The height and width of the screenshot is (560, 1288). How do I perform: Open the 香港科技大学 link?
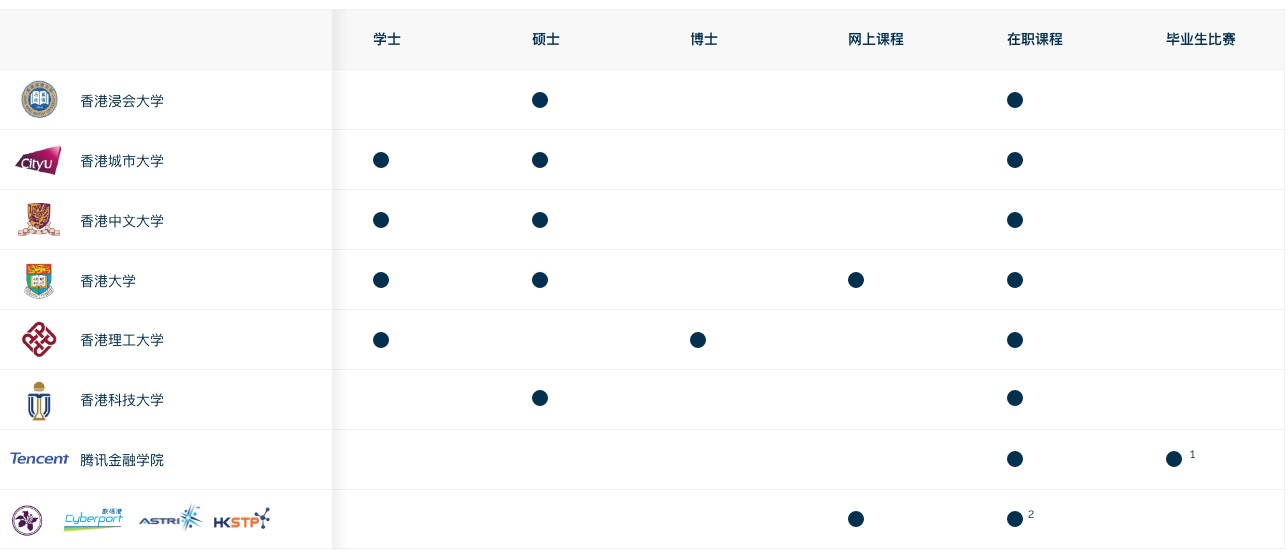(122, 400)
